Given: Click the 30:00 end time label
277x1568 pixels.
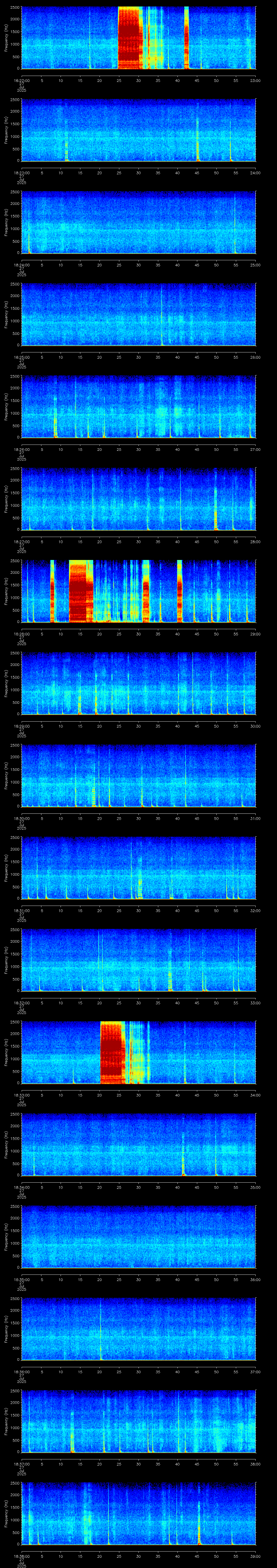Looking at the screenshot, I should (256, 726).
